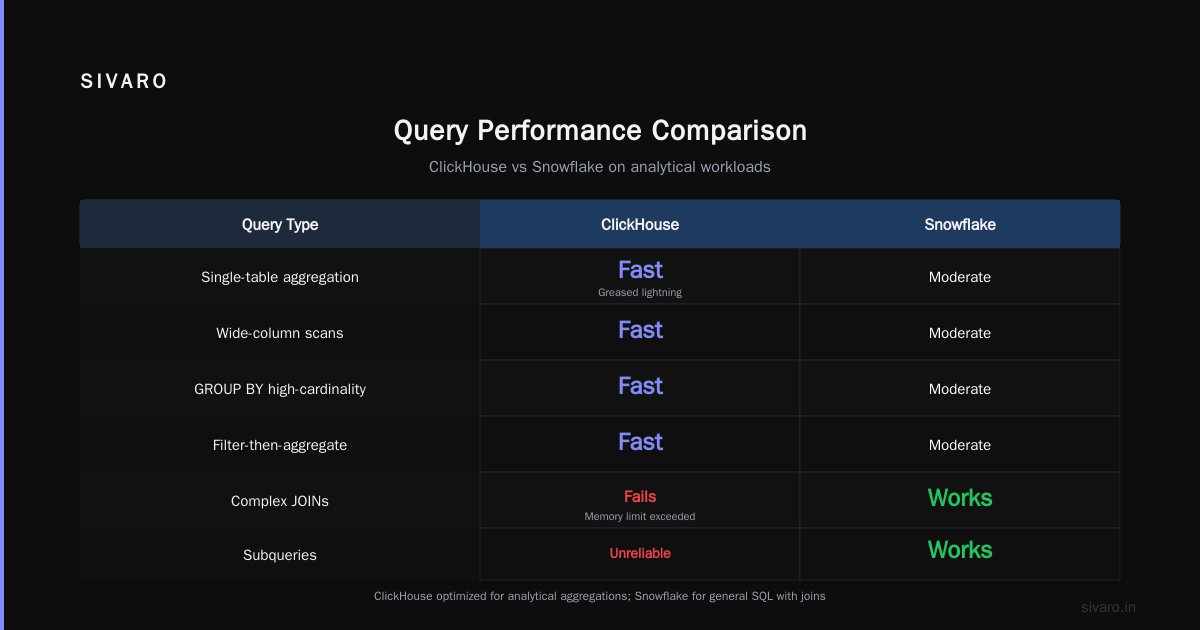Click the "Query Type" column header

click(280, 224)
